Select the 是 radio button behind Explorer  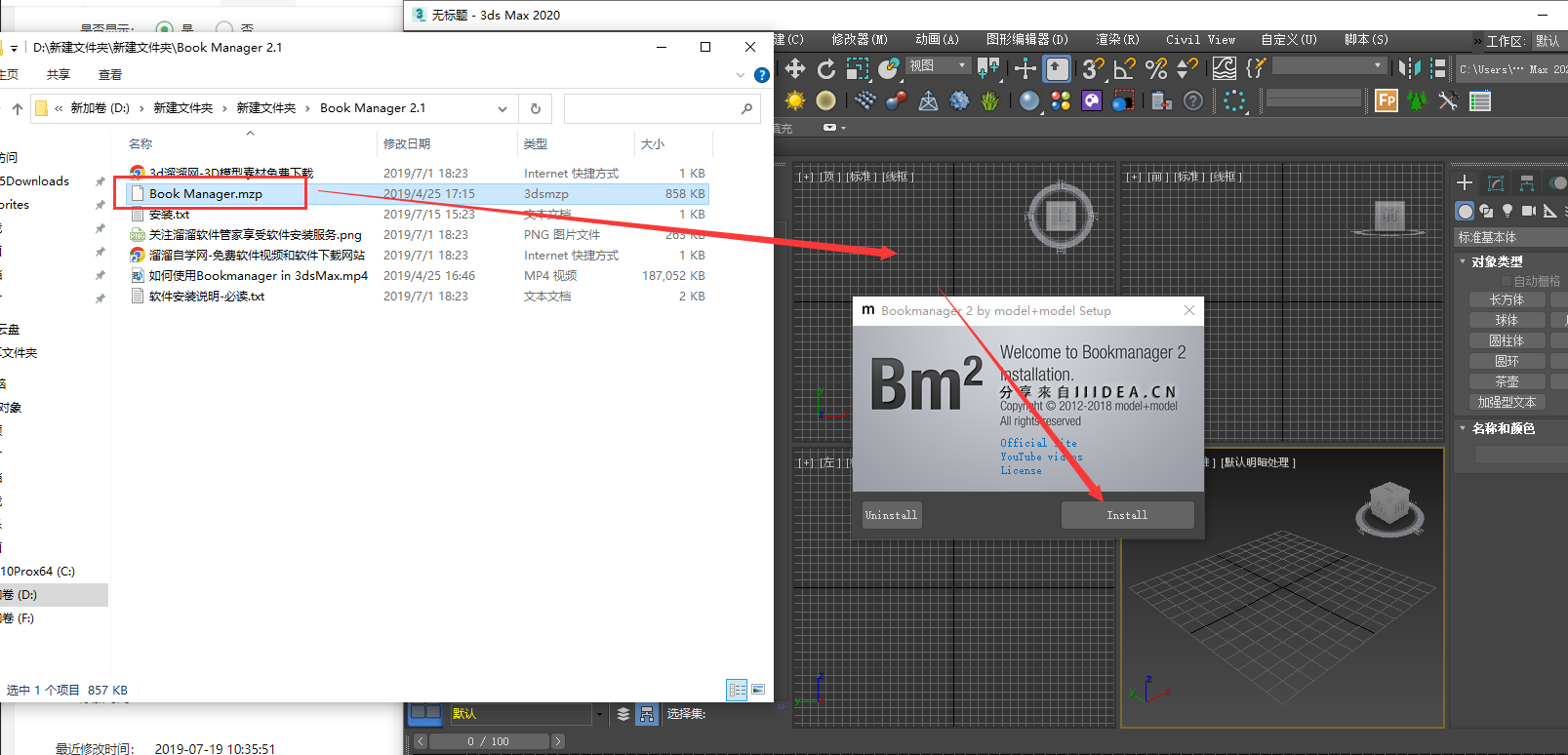[164, 29]
